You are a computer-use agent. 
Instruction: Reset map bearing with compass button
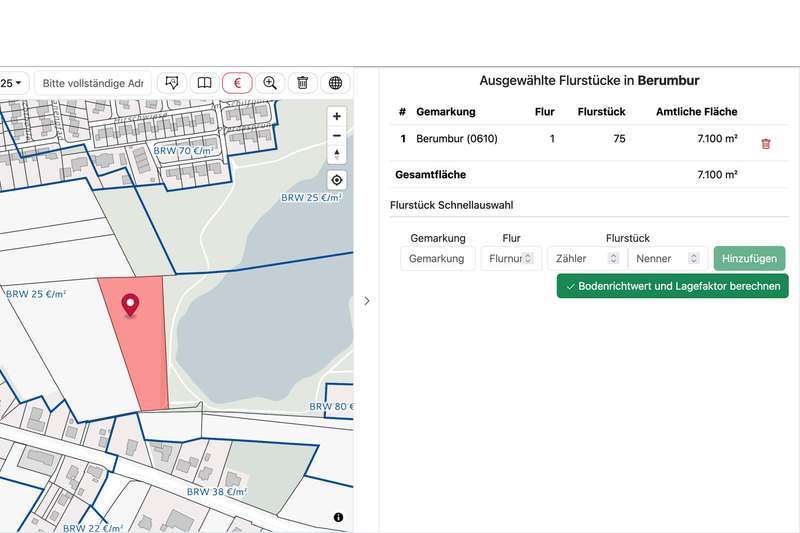tap(337, 155)
